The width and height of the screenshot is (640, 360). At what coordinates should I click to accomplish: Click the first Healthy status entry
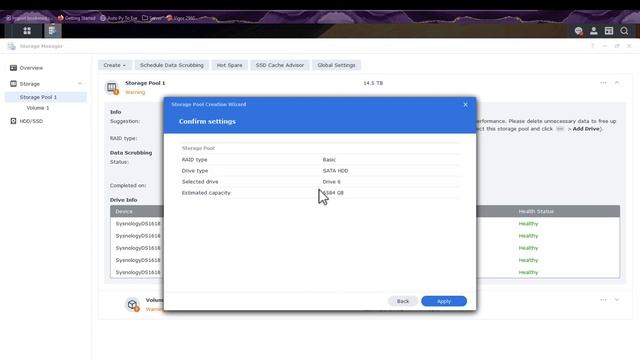528,224
